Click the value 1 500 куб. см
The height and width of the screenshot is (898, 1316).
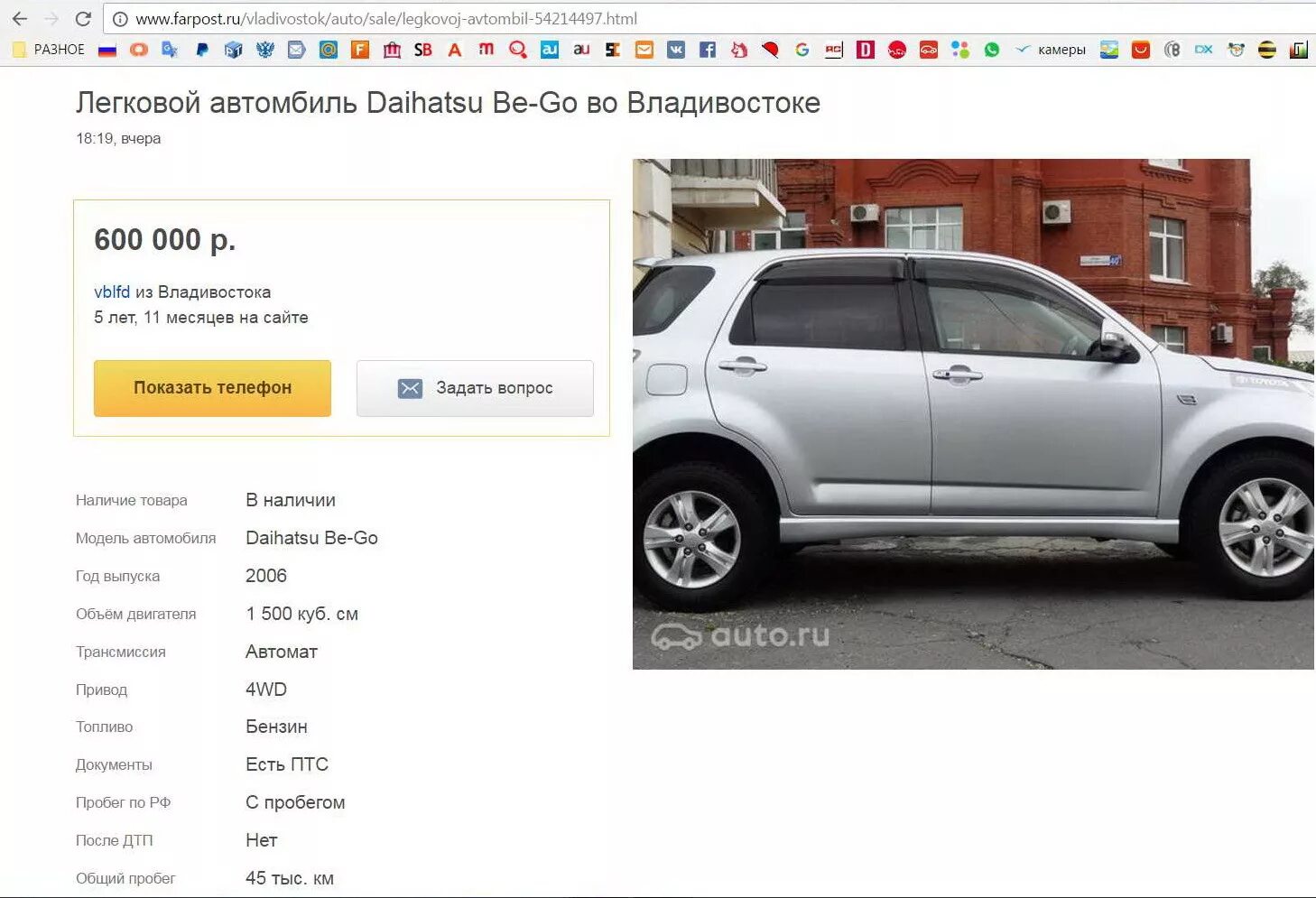coord(302,614)
